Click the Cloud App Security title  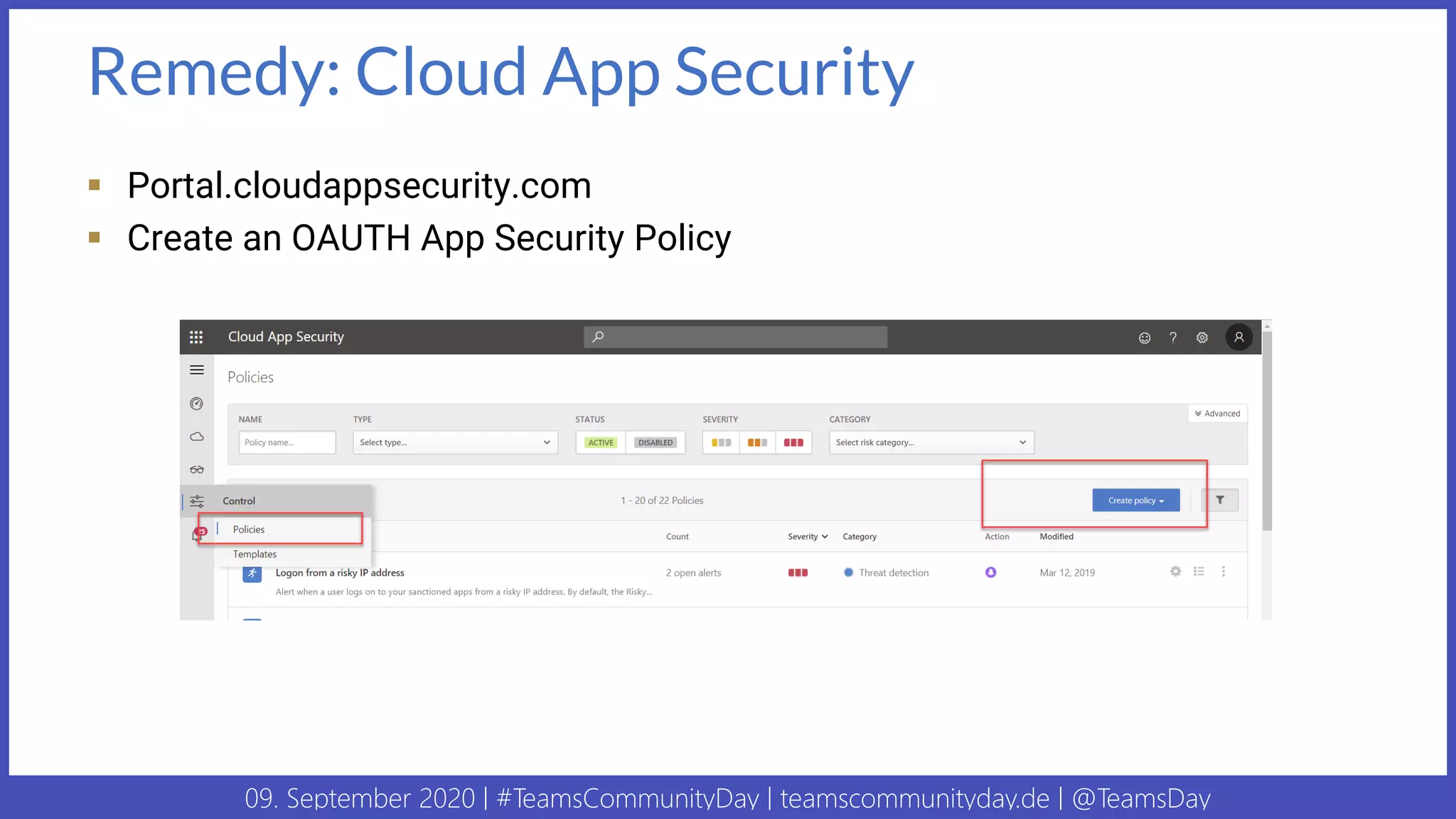286,337
